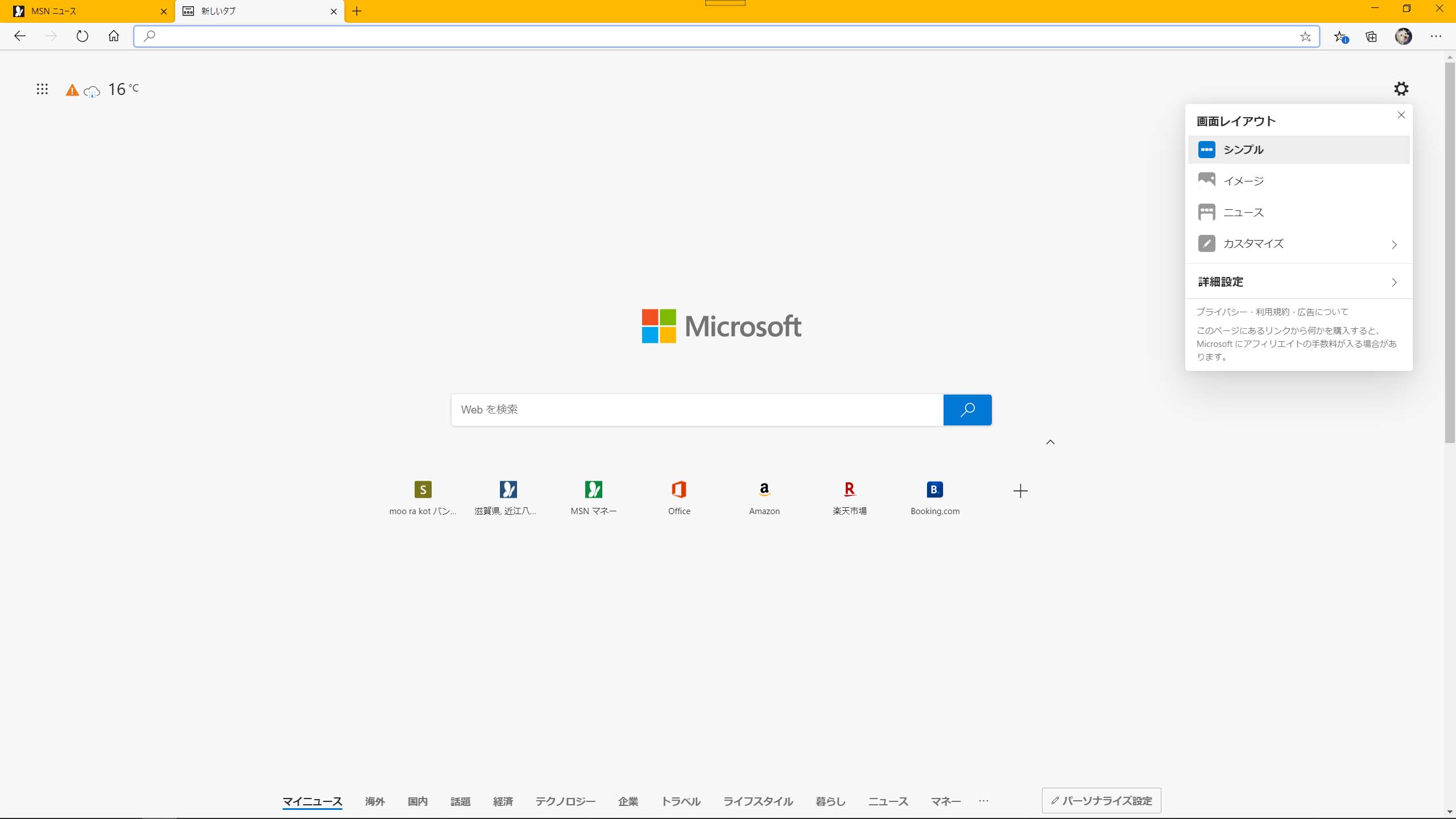Go back with the back arrow
The image size is (1456, 819).
tap(20, 36)
